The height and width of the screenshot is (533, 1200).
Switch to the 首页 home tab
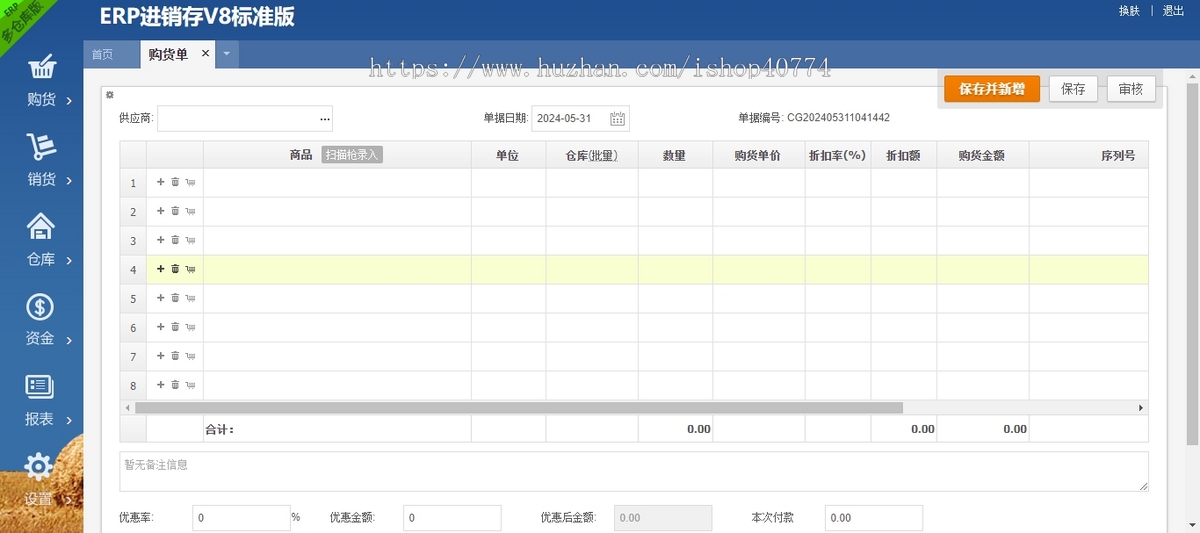[x=102, y=55]
